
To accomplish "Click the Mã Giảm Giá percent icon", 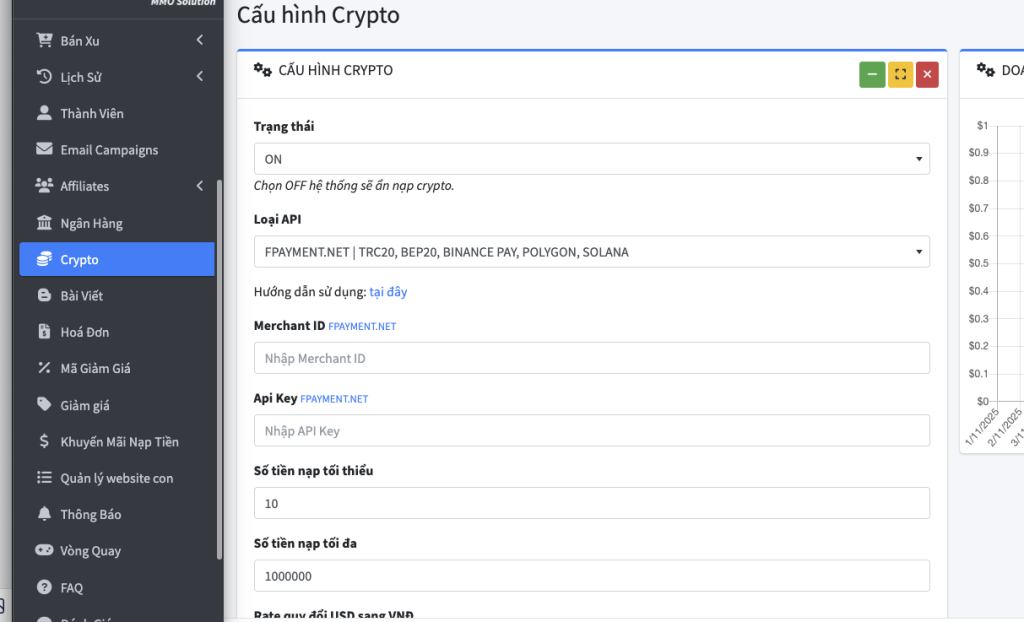I will pos(44,368).
